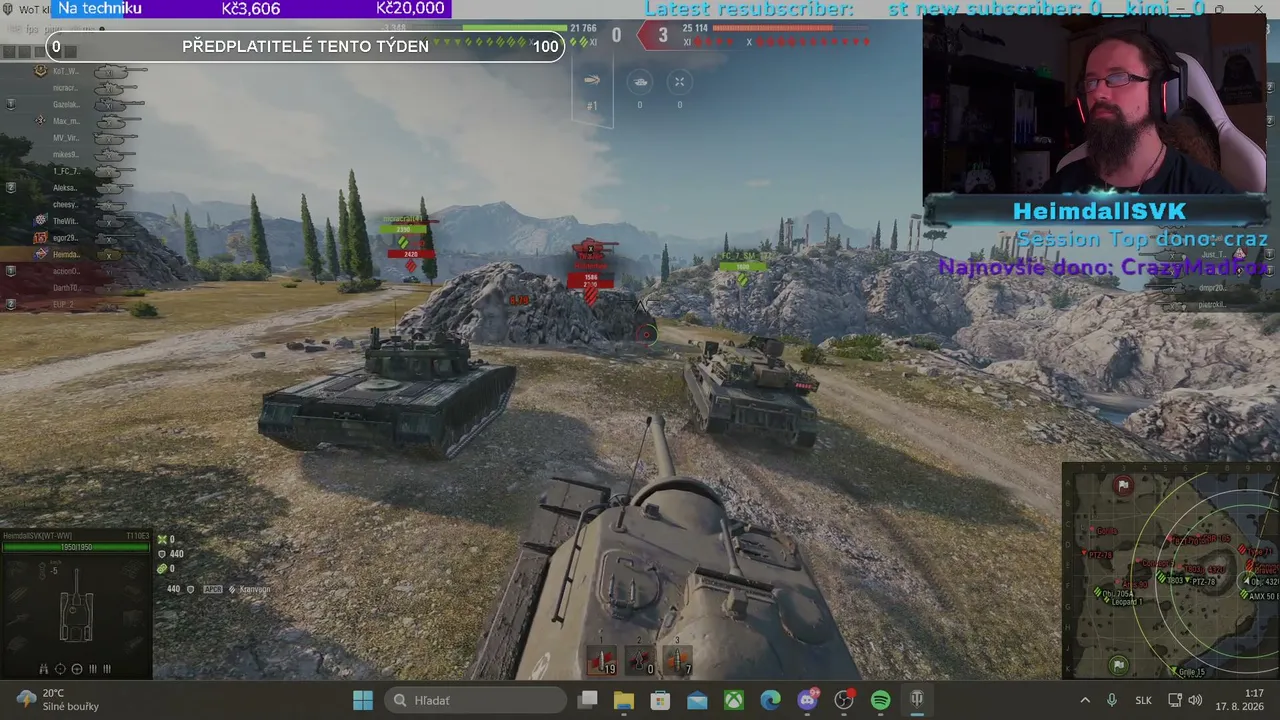Click the WoT client window title icon
Viewport: 1280px width, 720px height.
(8, 9)
